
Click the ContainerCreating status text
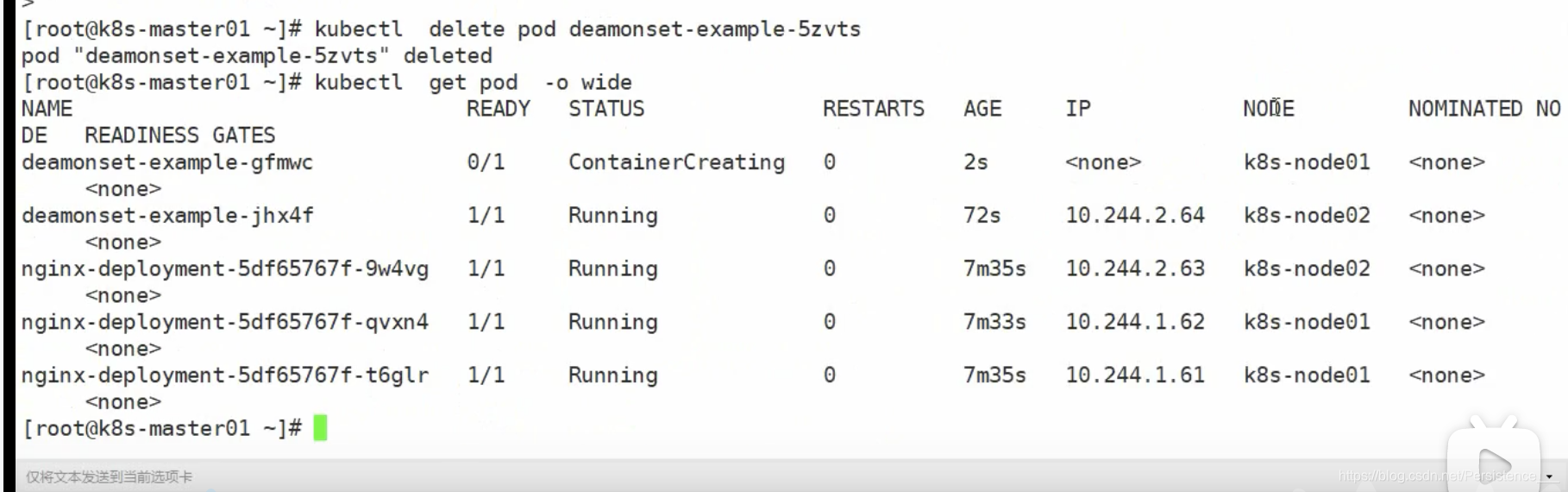tap(676, 162)
